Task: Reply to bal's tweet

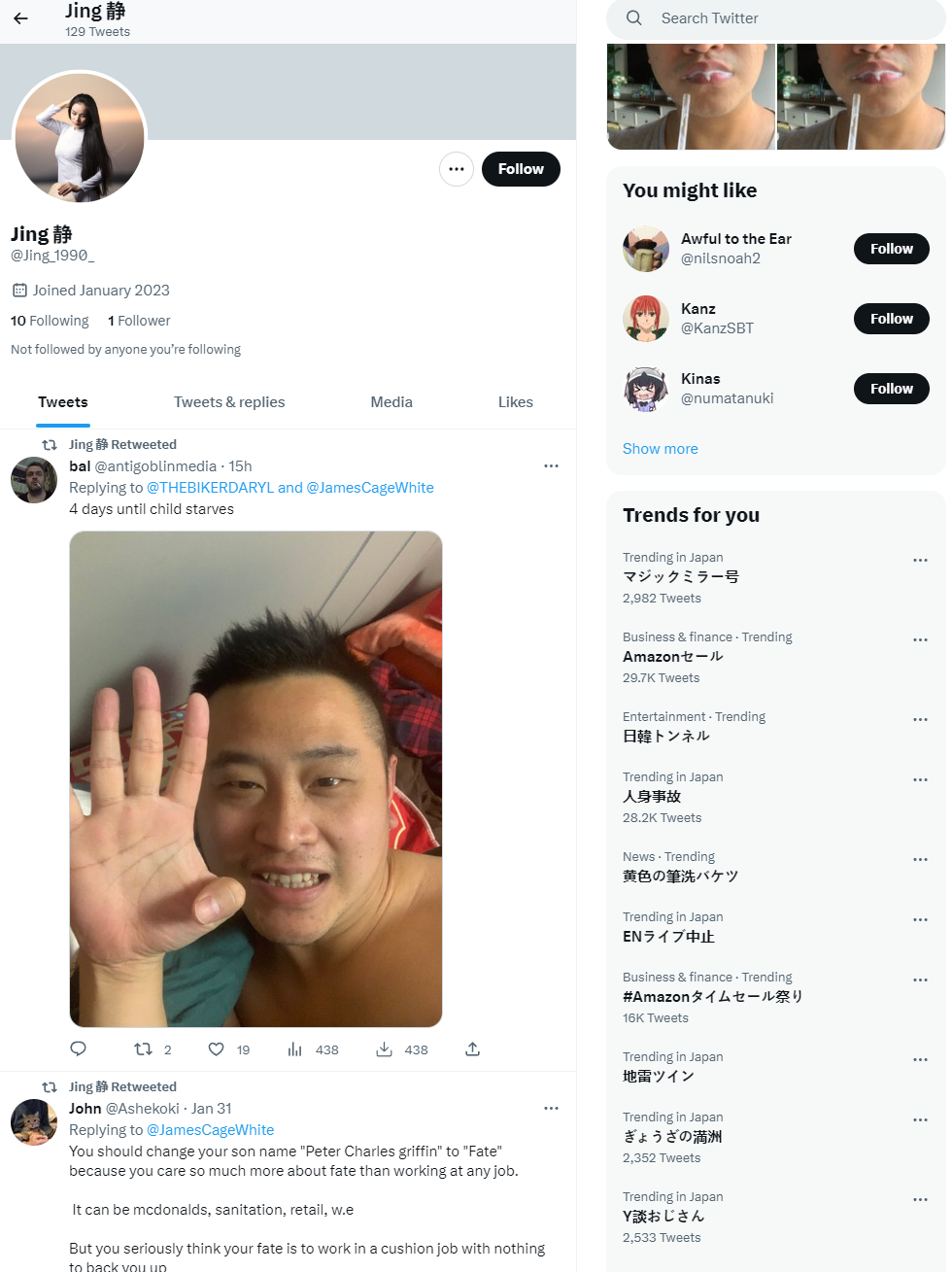Action: 79,1049
